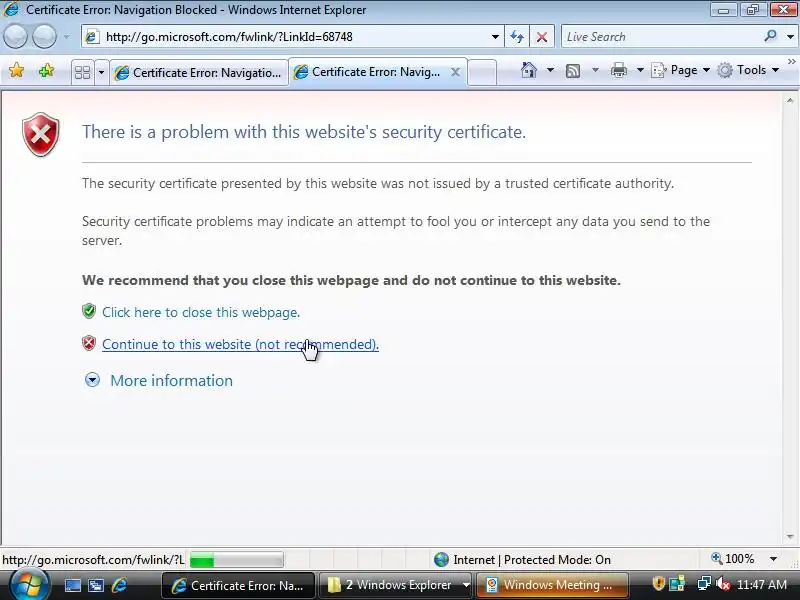Click the Back navigation button
This screenshot has width=800, height=600.
click(x=16, y=37)
